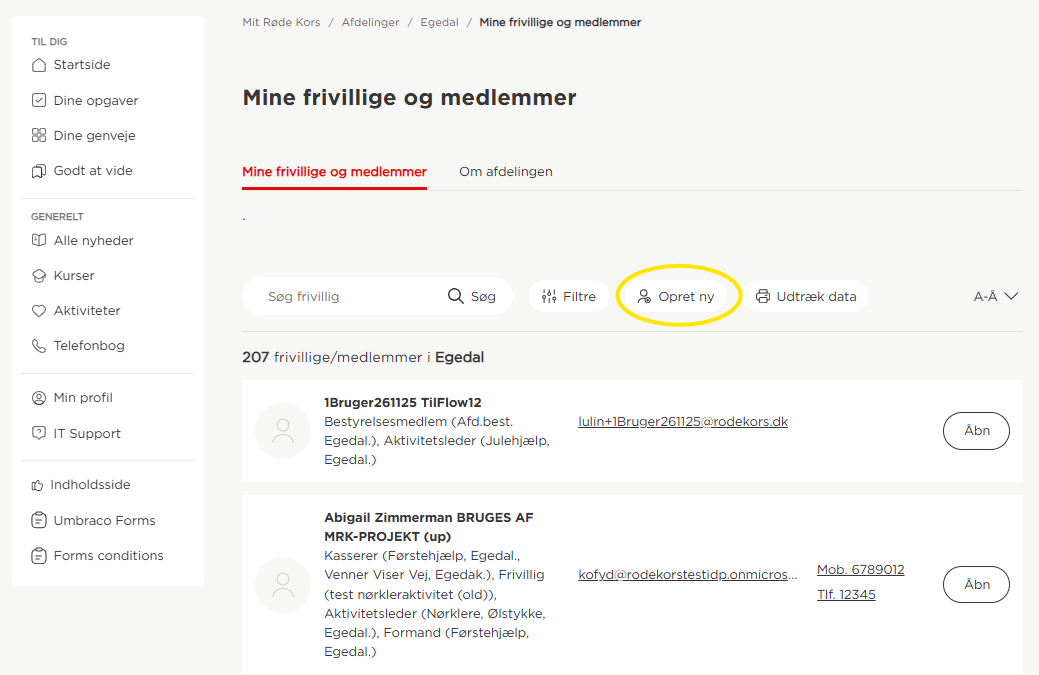Select Mine frivillige og medlemmer tab

click(x=334, y=172)
